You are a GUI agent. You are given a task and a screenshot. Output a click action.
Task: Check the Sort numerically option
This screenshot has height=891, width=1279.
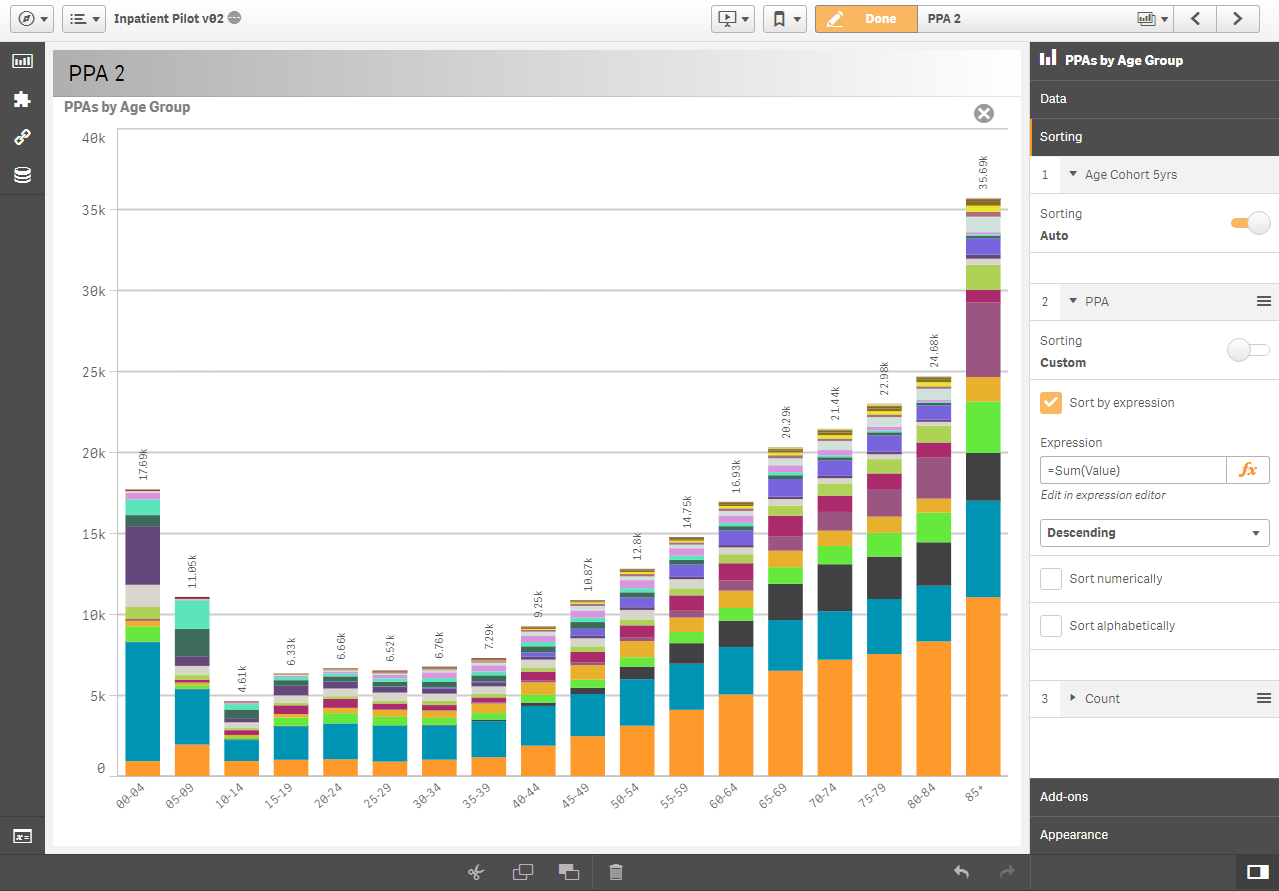1050,578
